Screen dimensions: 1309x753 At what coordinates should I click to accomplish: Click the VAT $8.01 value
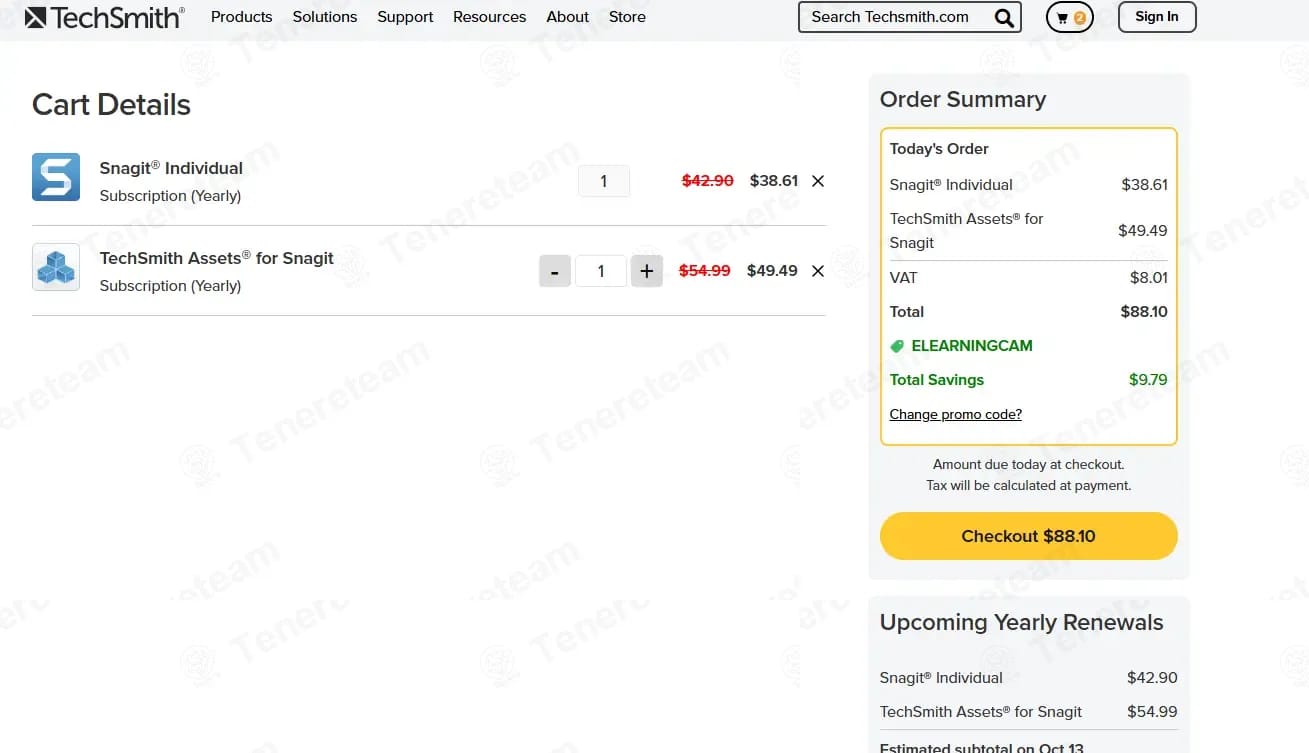pyautogui.click(x=1149, y=278)
